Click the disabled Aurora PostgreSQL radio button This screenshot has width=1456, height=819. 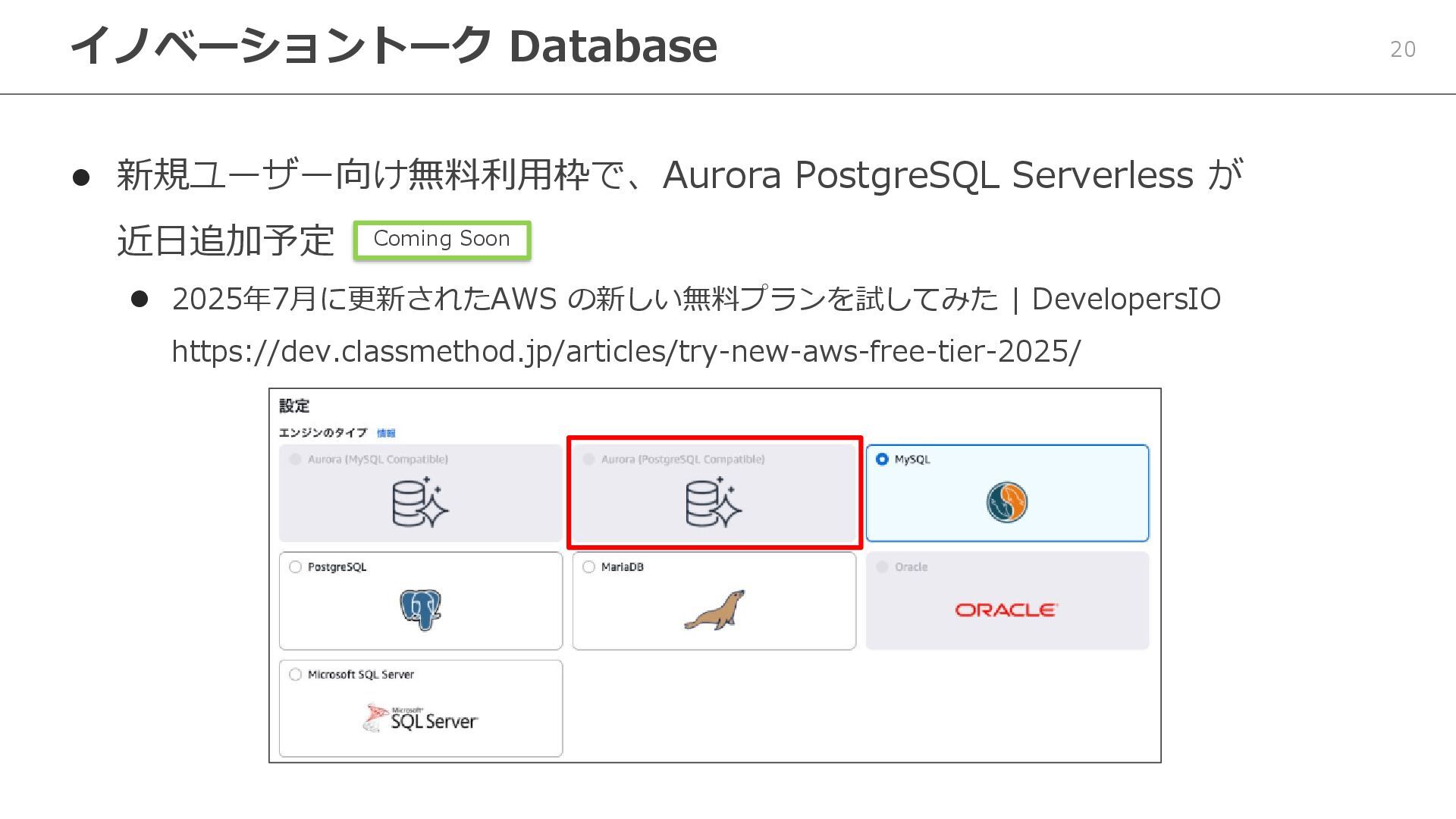(x=588, y=459)
